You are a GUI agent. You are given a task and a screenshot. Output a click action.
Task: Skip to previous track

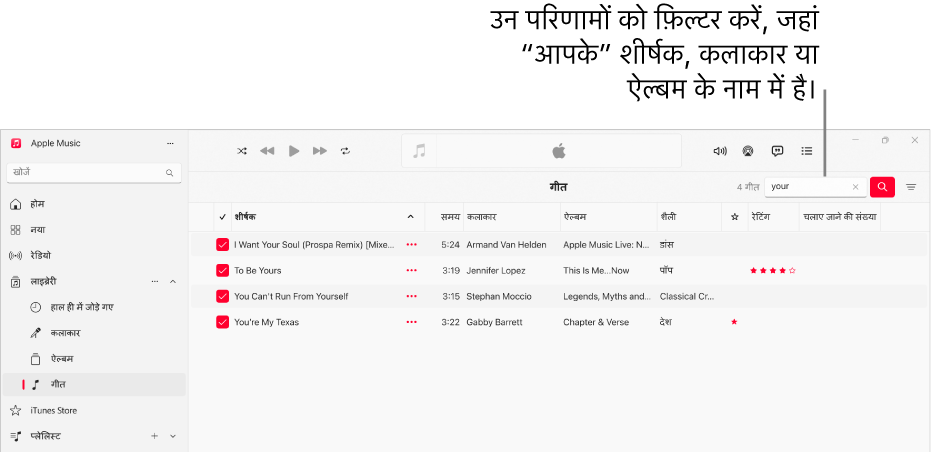click(267, 151)
